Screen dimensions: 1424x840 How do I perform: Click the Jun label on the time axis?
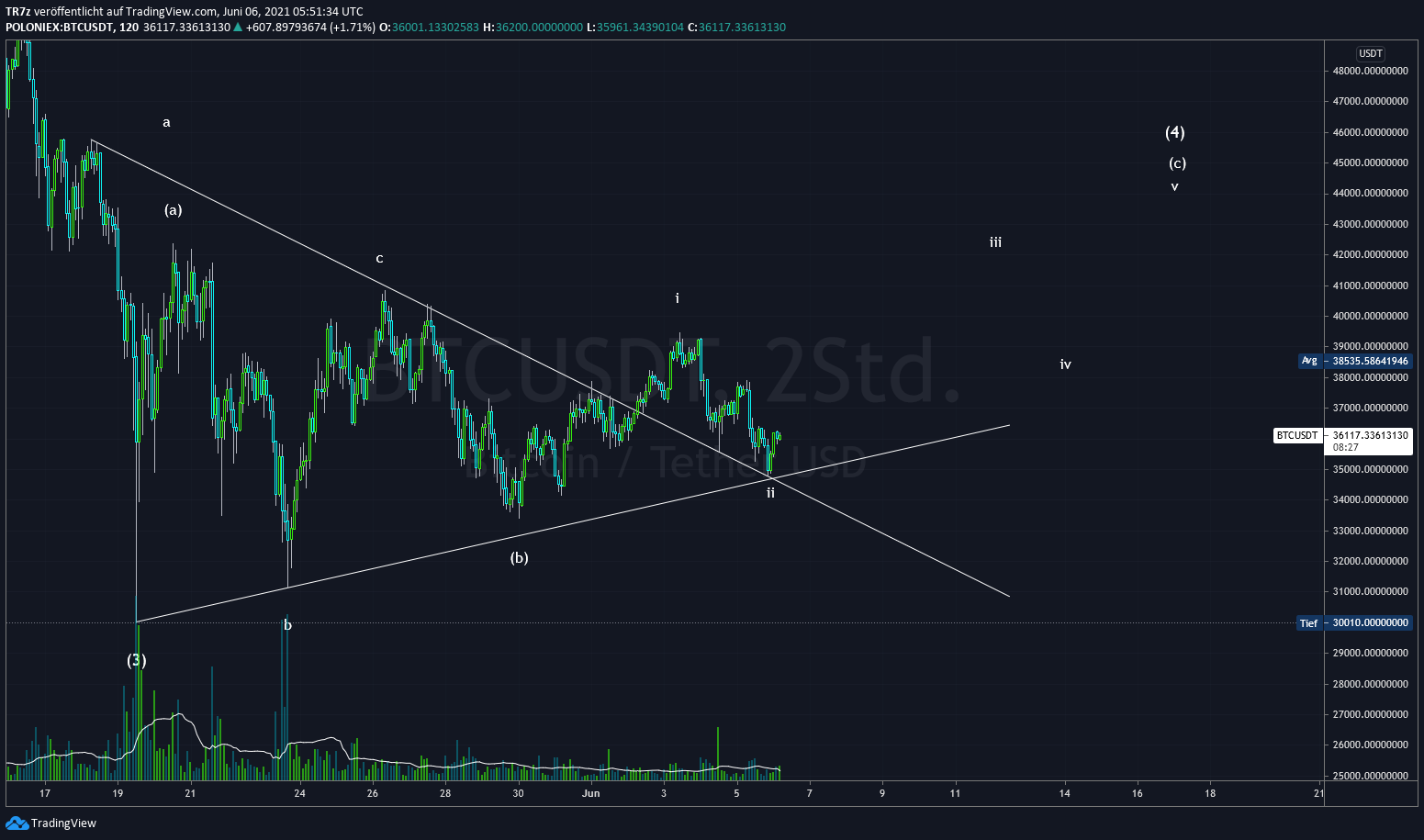[590, 793]
